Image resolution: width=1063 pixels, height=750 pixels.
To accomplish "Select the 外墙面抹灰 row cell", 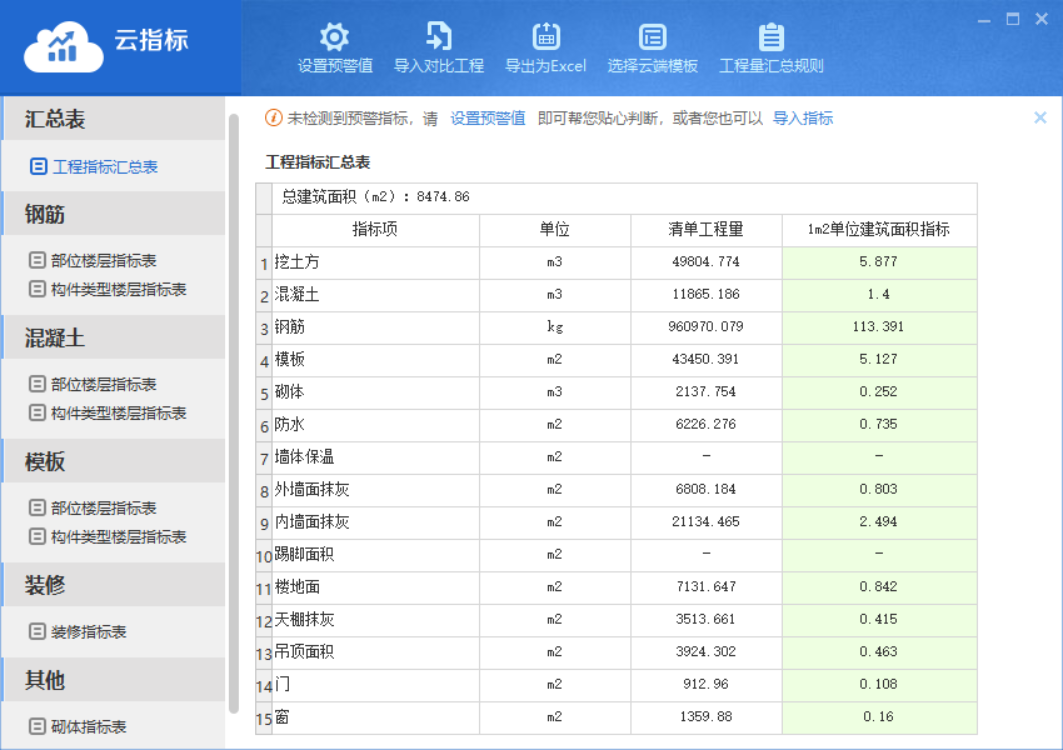I will 376,490.
